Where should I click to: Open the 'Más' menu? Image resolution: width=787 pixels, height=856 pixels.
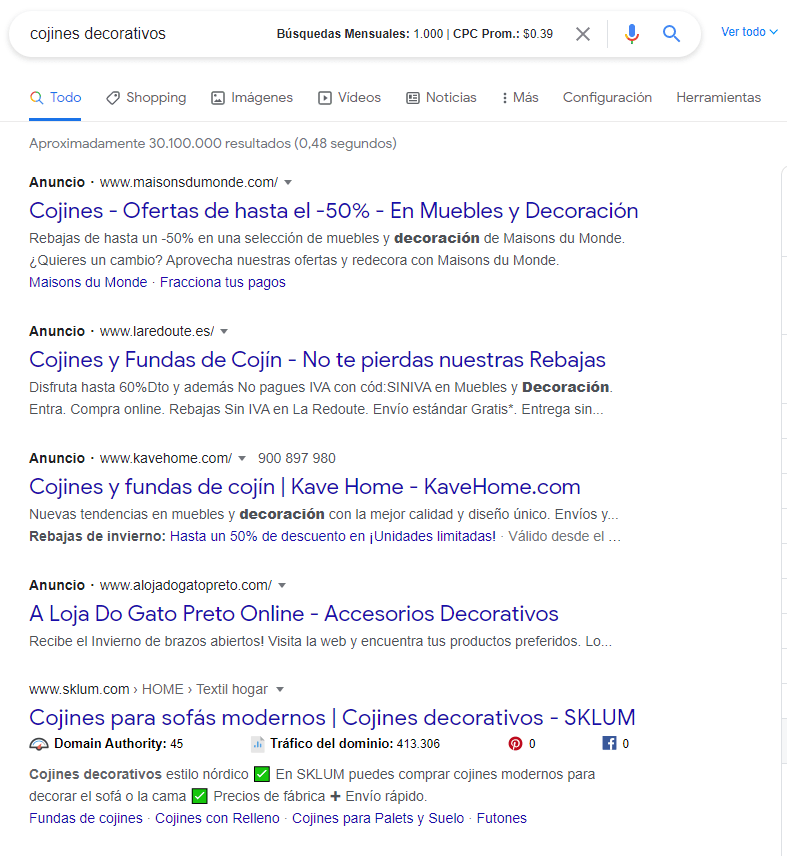tap(520, 98)
